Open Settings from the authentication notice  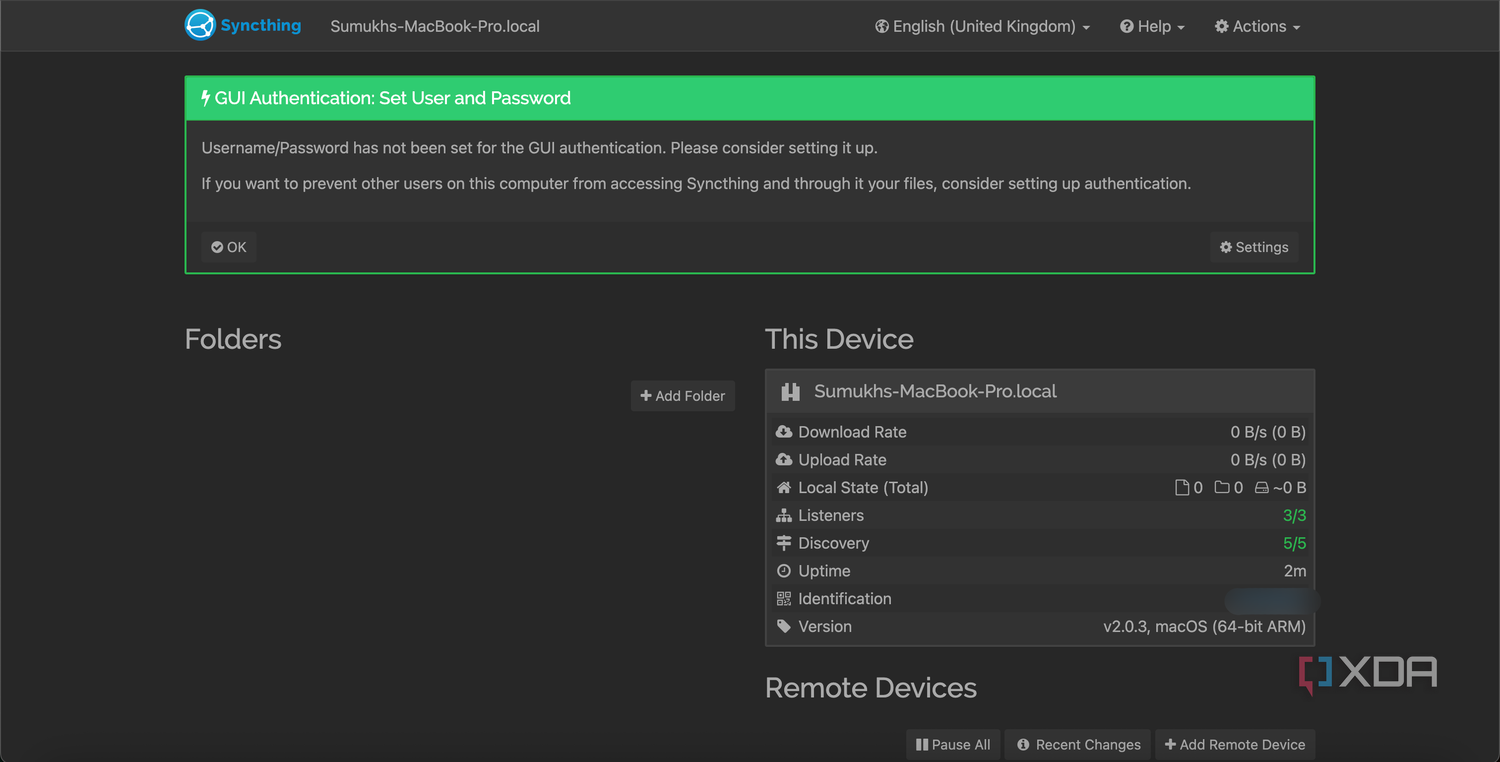tap(1254, 247)
